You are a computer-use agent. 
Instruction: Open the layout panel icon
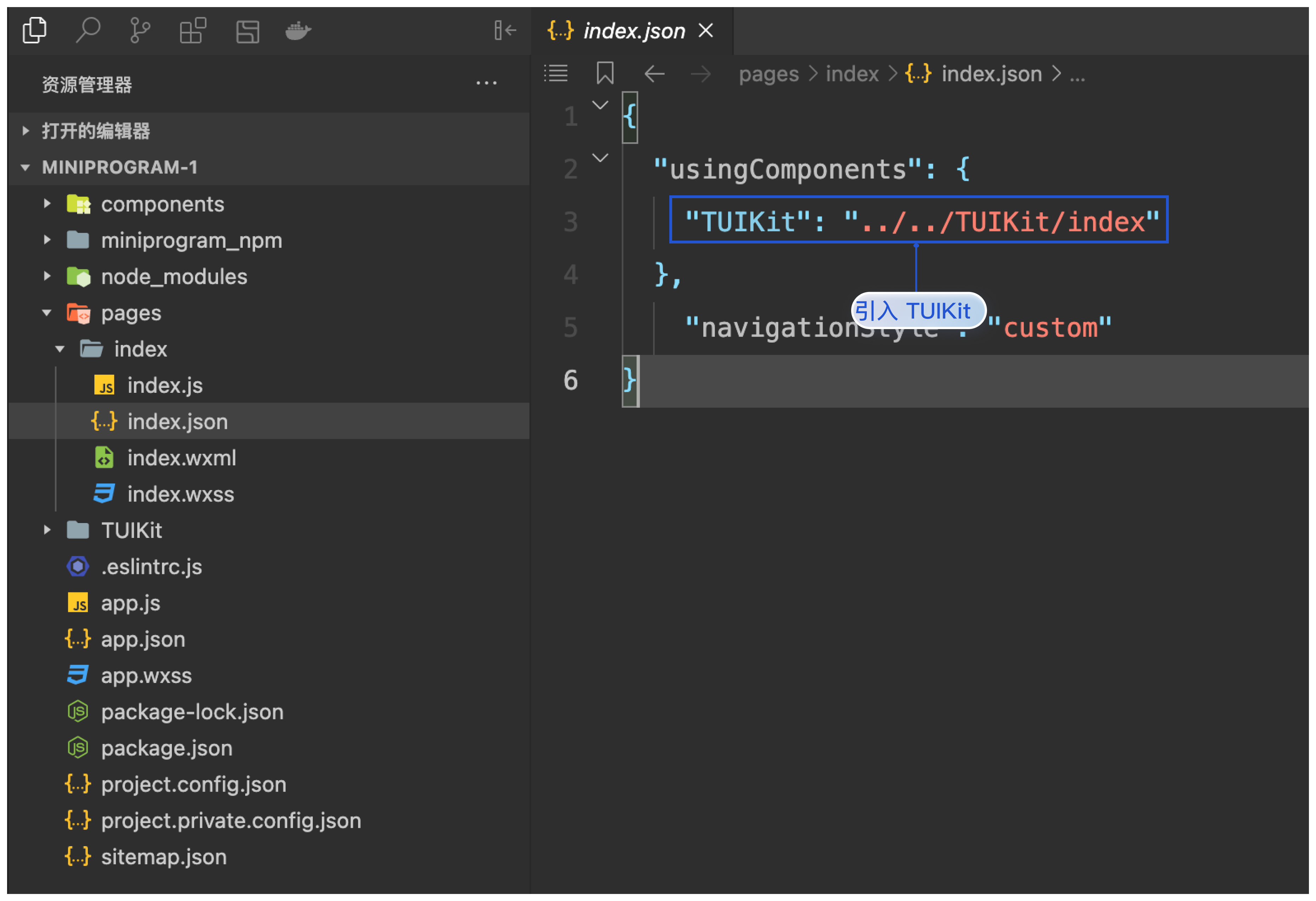pyautogui.click(x=248, y=31)
